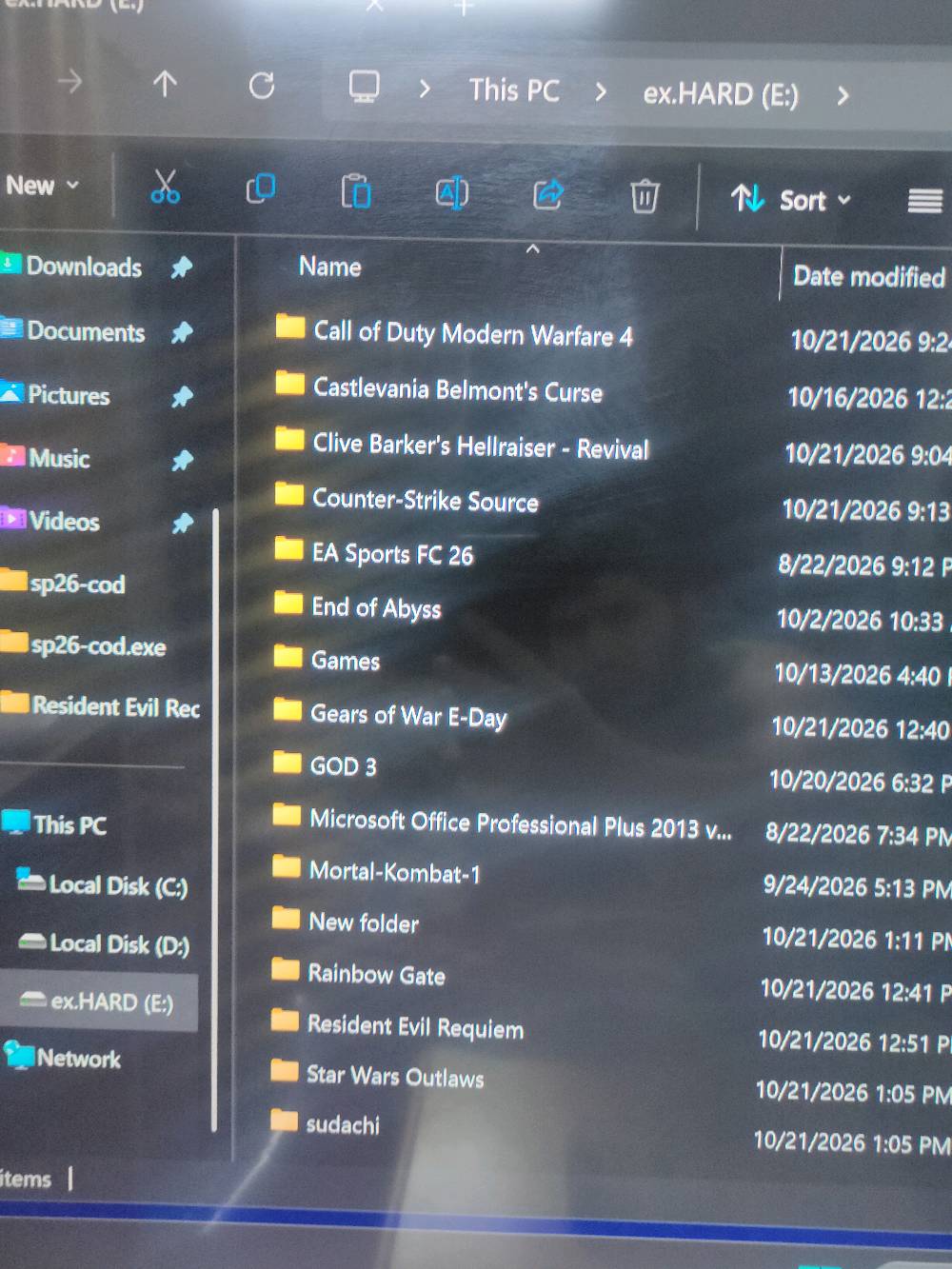Go up one folder level arrow
952x1269 pixels.
coord(165,85)
